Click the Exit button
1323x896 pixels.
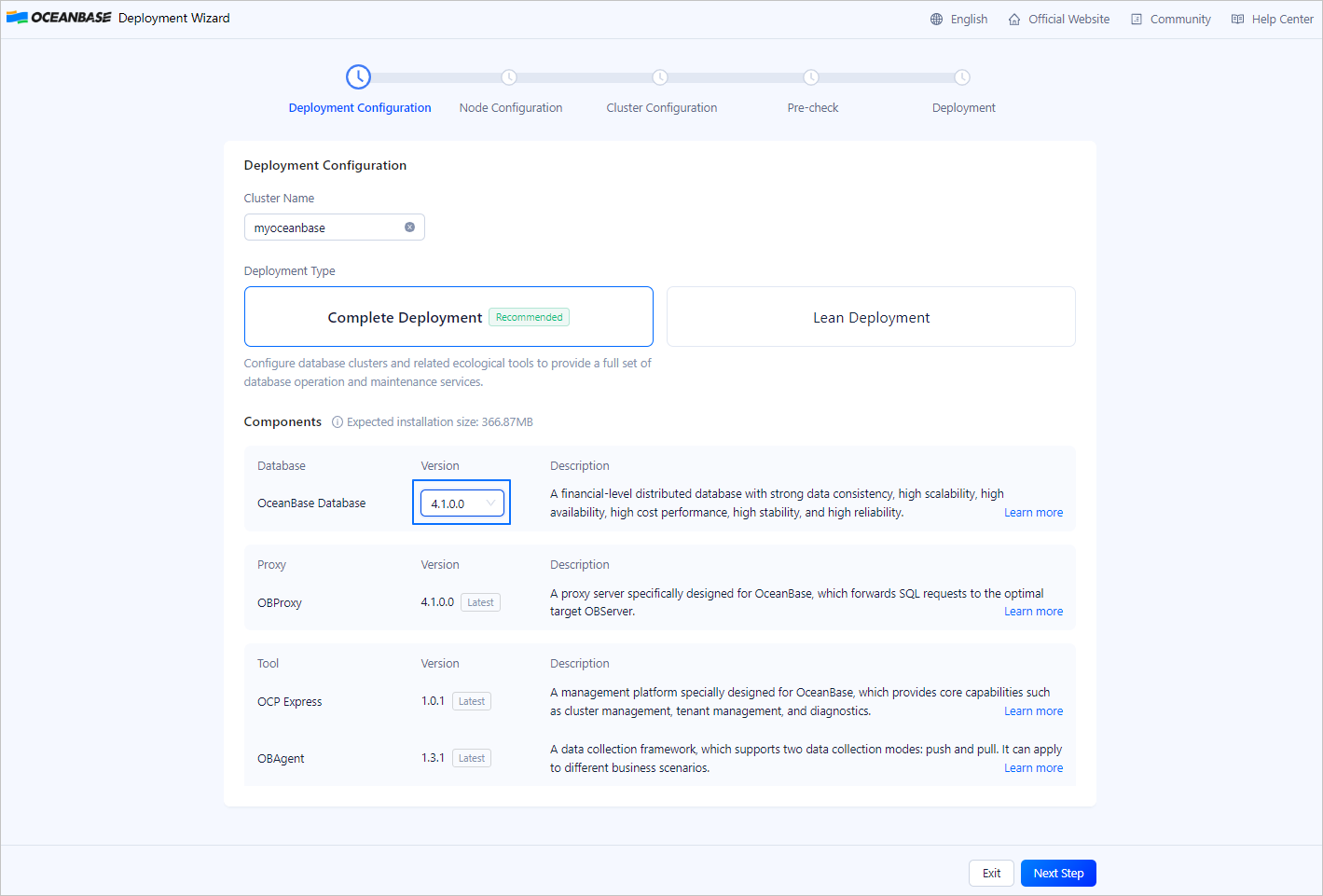pyautogui.click(x=991, y=874)
